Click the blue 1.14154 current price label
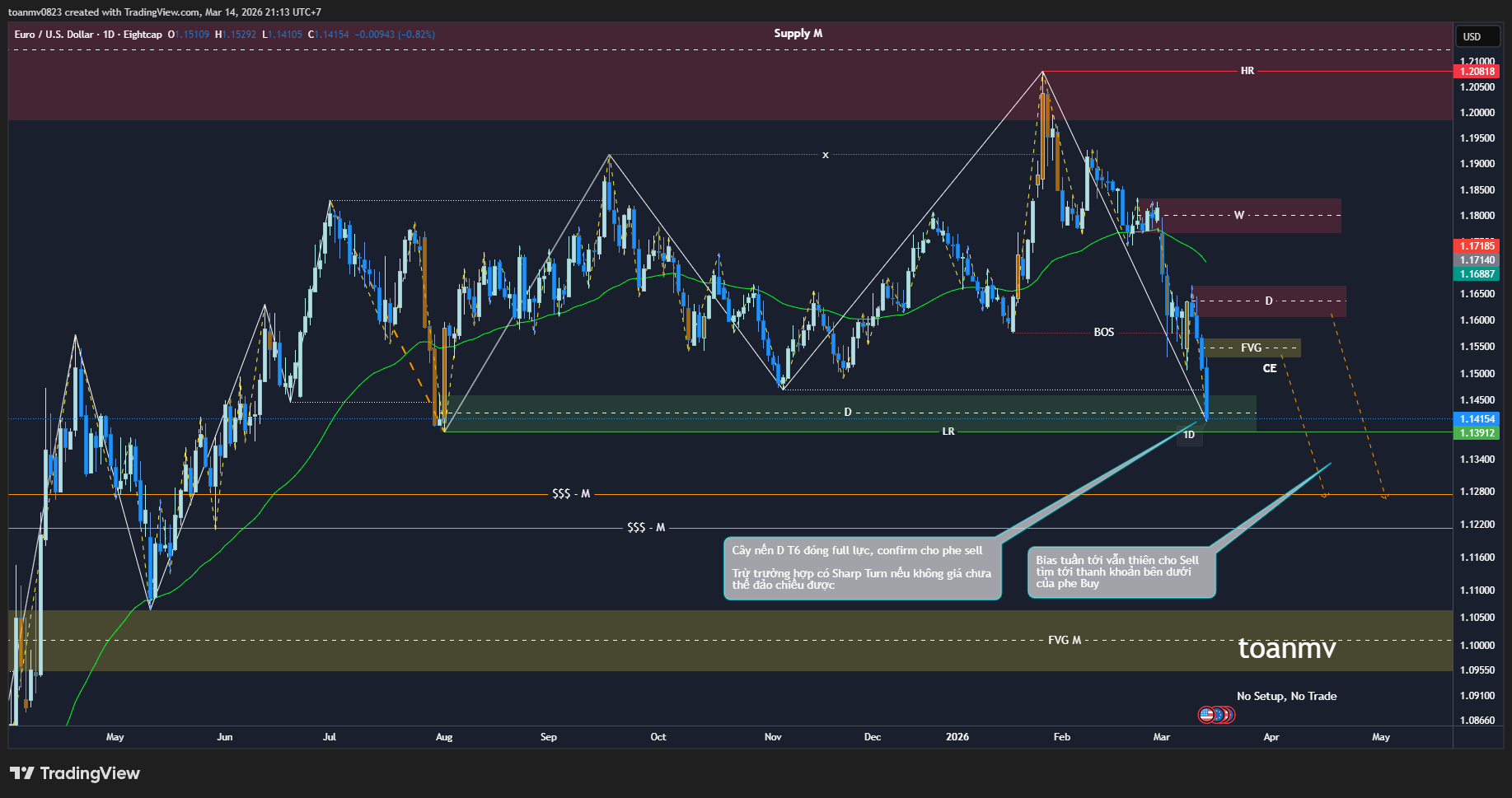Screen dimensions: 1512x798 [x=1477, y=419]
